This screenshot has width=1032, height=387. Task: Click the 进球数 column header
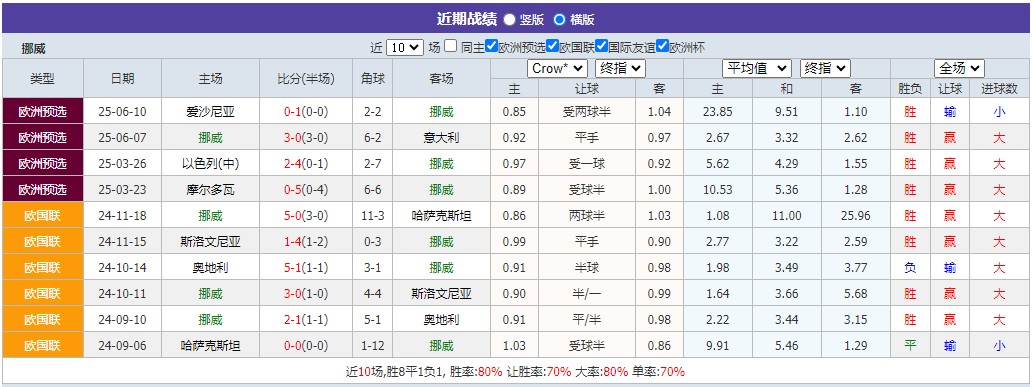click(x=999, y=89)
